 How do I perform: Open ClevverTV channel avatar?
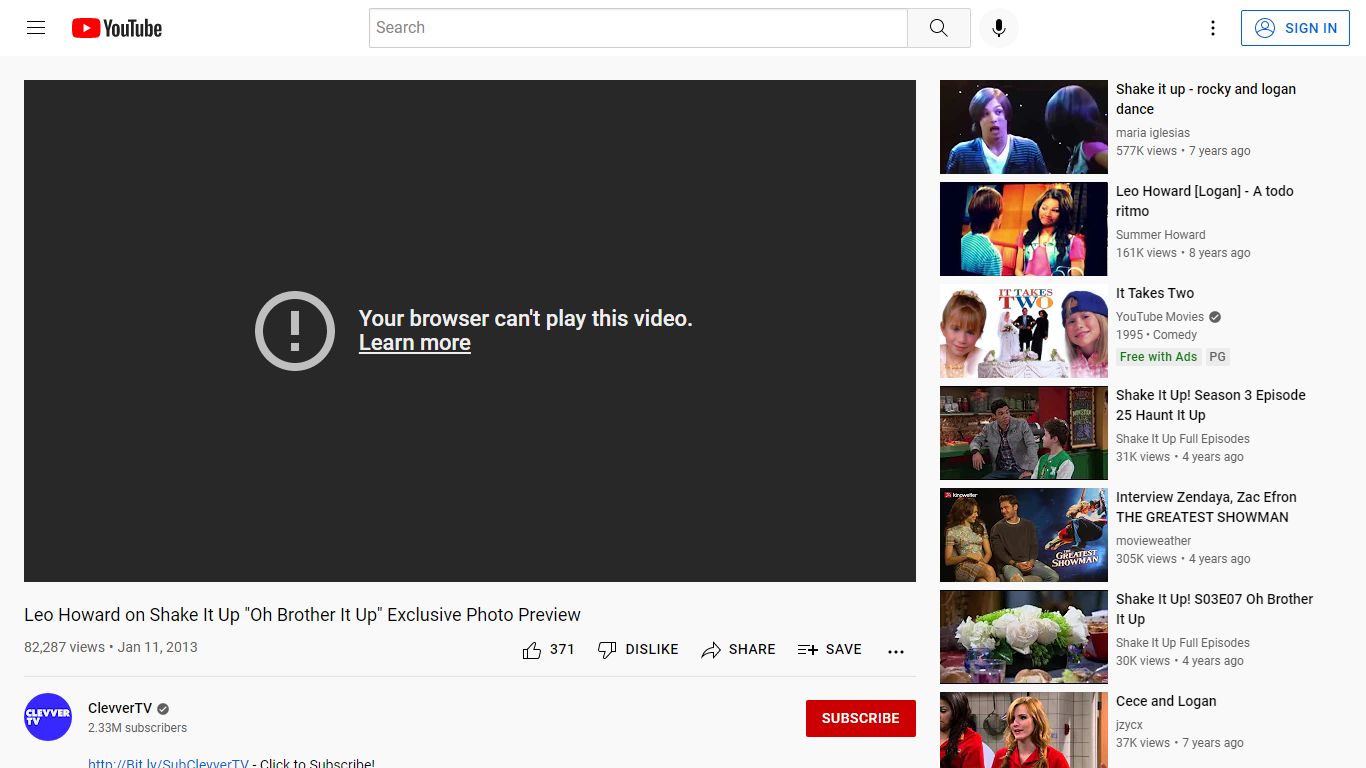pos(48,717)
